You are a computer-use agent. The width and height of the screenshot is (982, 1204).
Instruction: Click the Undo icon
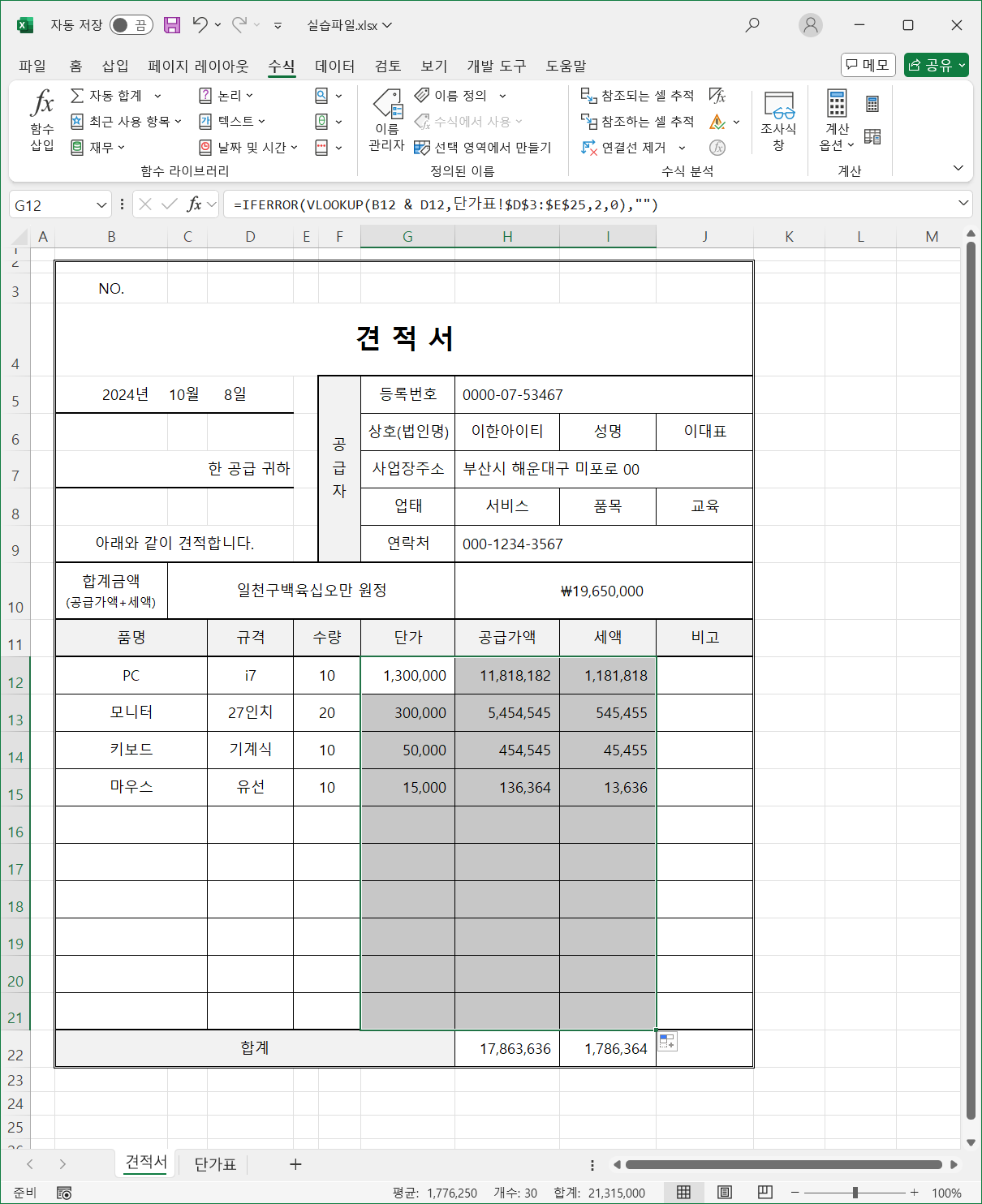pyautogui.click(x=200, y=25)
